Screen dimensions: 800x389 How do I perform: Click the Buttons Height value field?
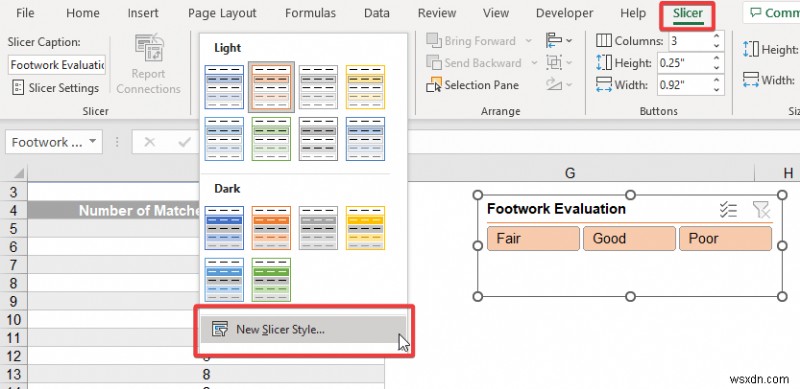point(683,63)
